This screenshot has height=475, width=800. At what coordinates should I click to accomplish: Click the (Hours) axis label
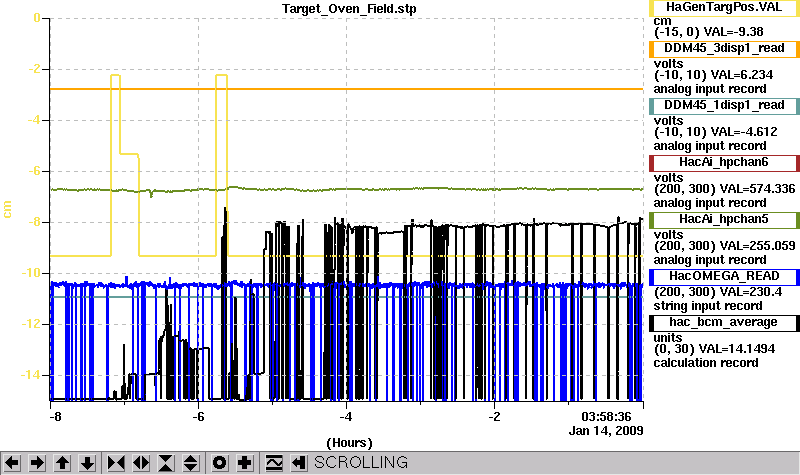[349, 443]
